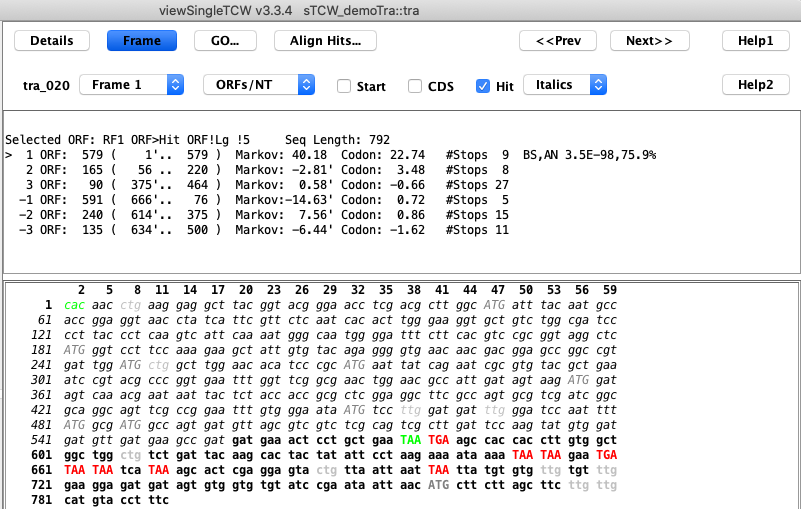Click the green TAA stop codon
This screenshot has height=509, width=801.
411,440
